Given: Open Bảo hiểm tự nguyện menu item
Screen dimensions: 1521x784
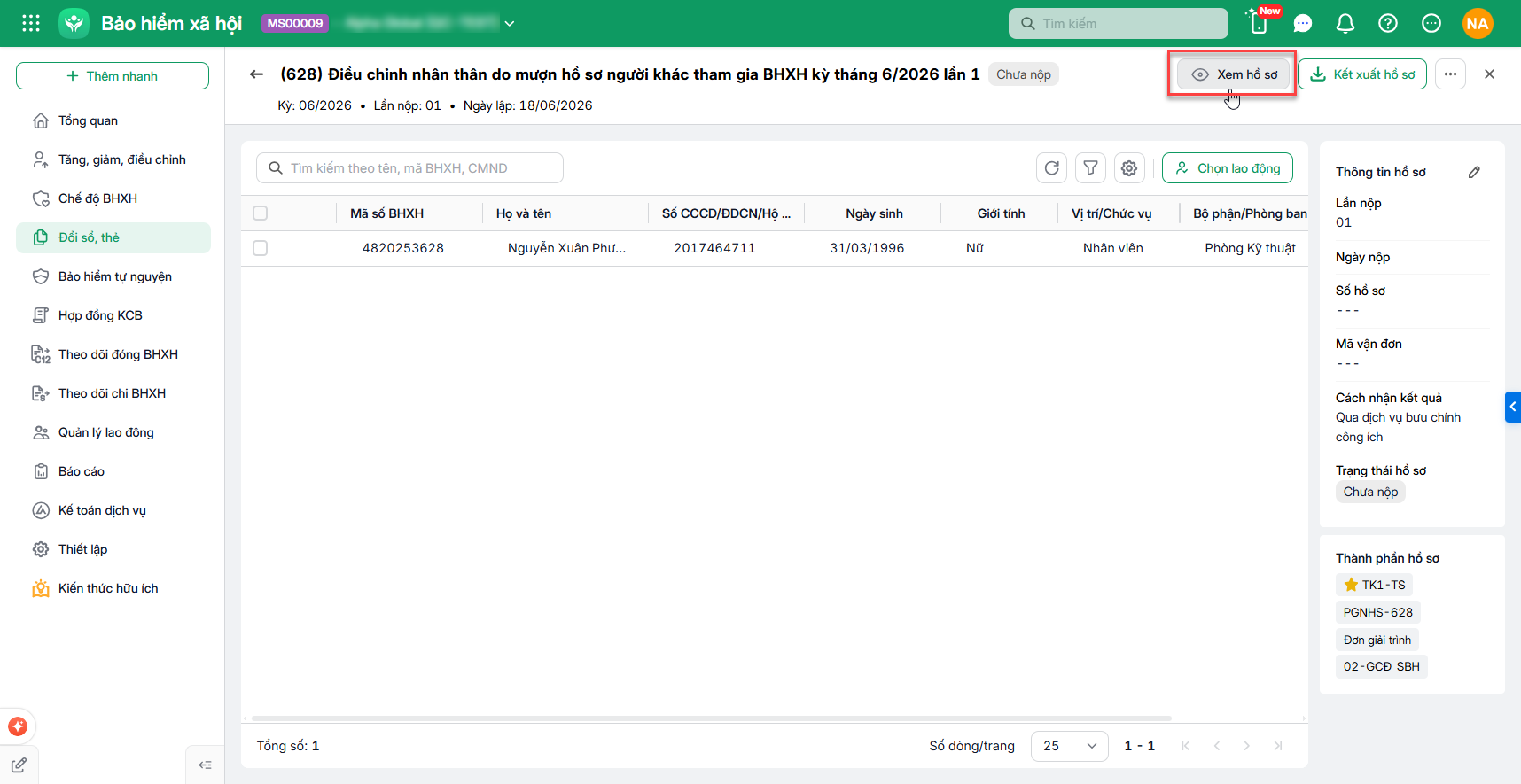Looking at the screenshot, I should click(x=113, y=276).
